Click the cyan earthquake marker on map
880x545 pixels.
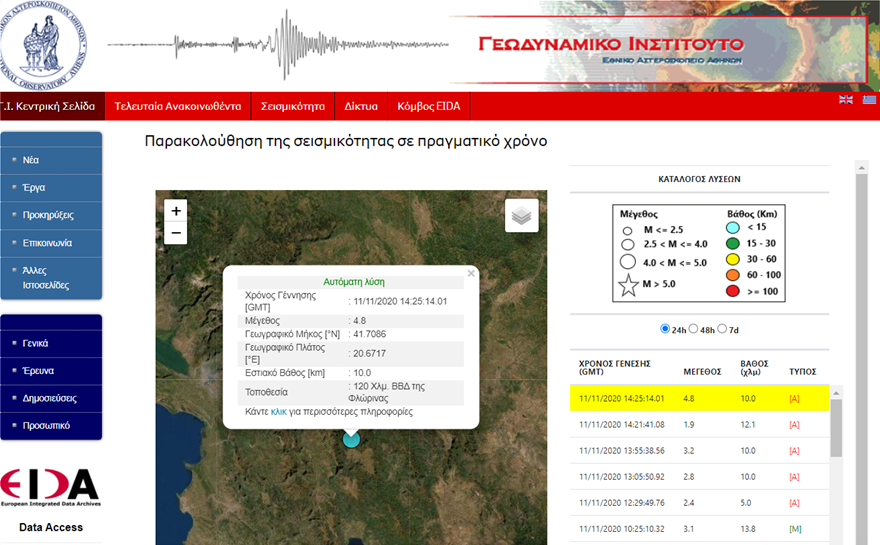click(x=351, y=438)
